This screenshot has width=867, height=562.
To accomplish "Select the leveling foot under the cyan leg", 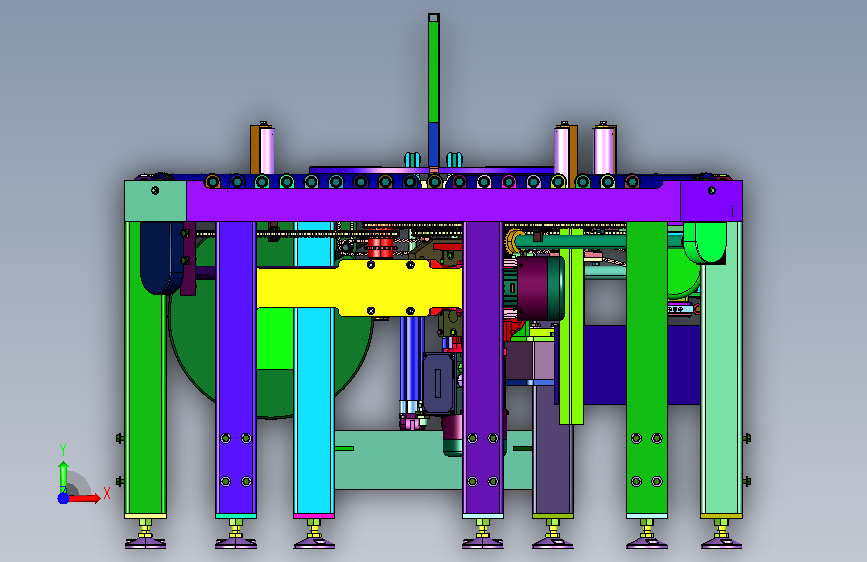I will pyautogui.click(x=314, y=534).
